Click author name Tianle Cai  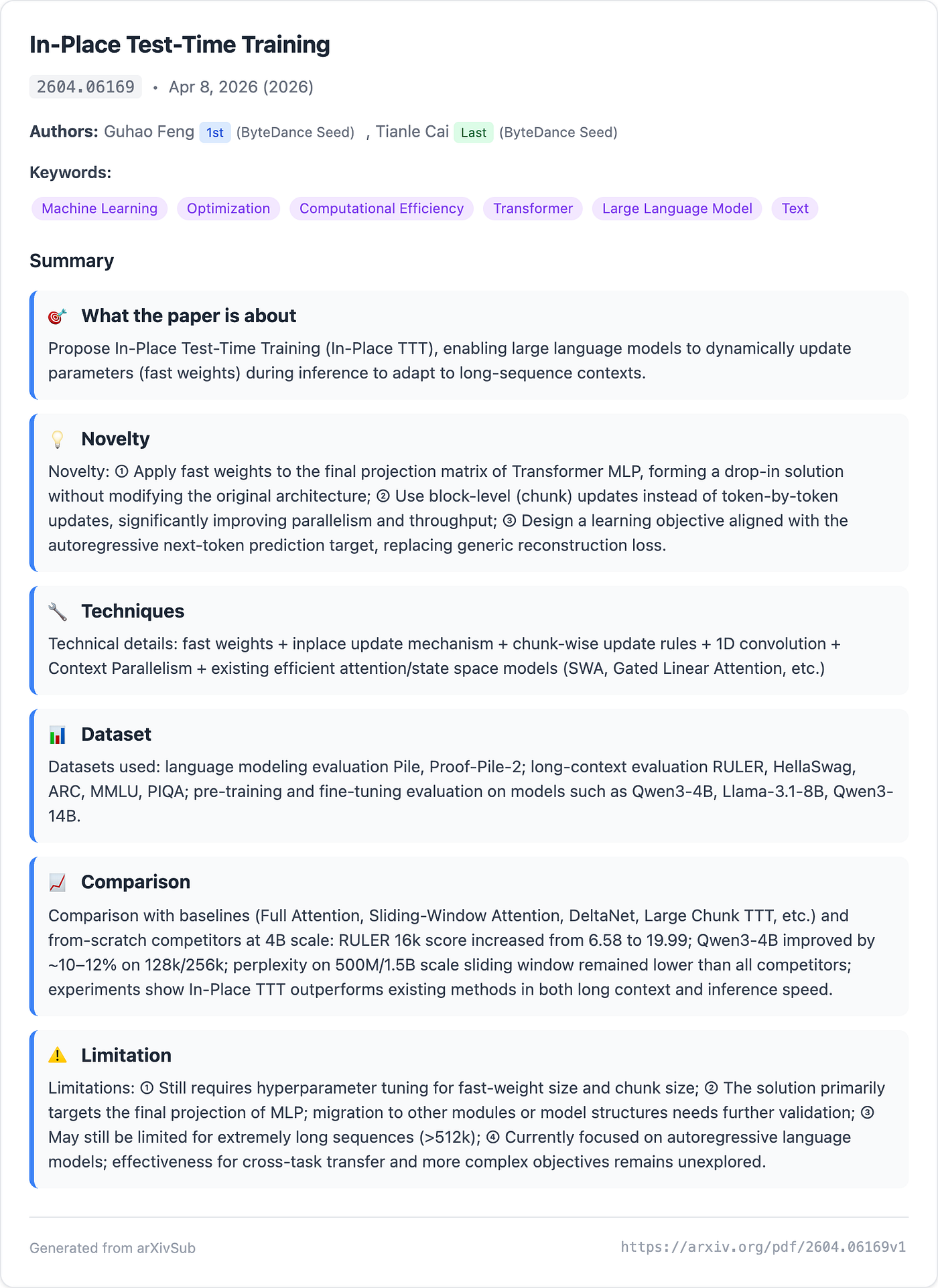(x=412, y=132)
